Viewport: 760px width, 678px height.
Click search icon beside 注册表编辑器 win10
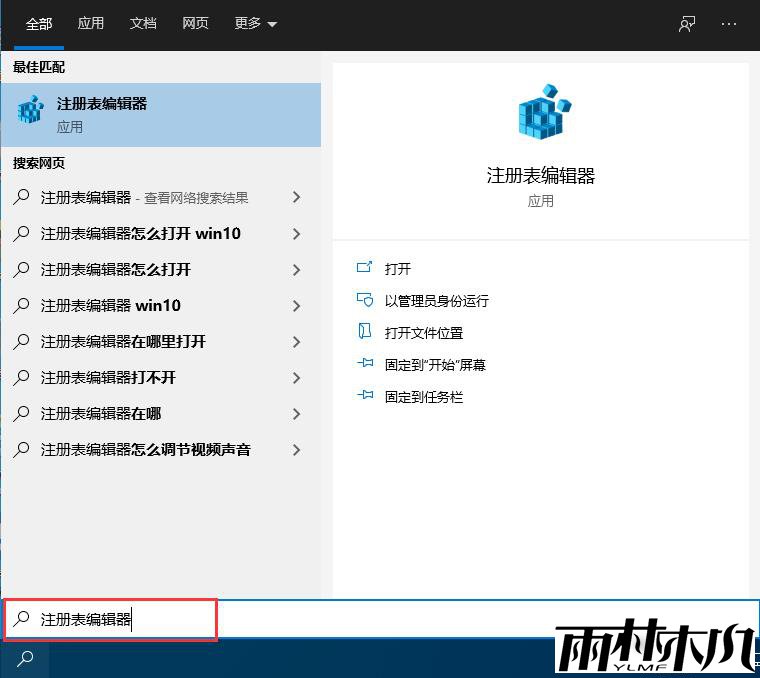point(21,305)
